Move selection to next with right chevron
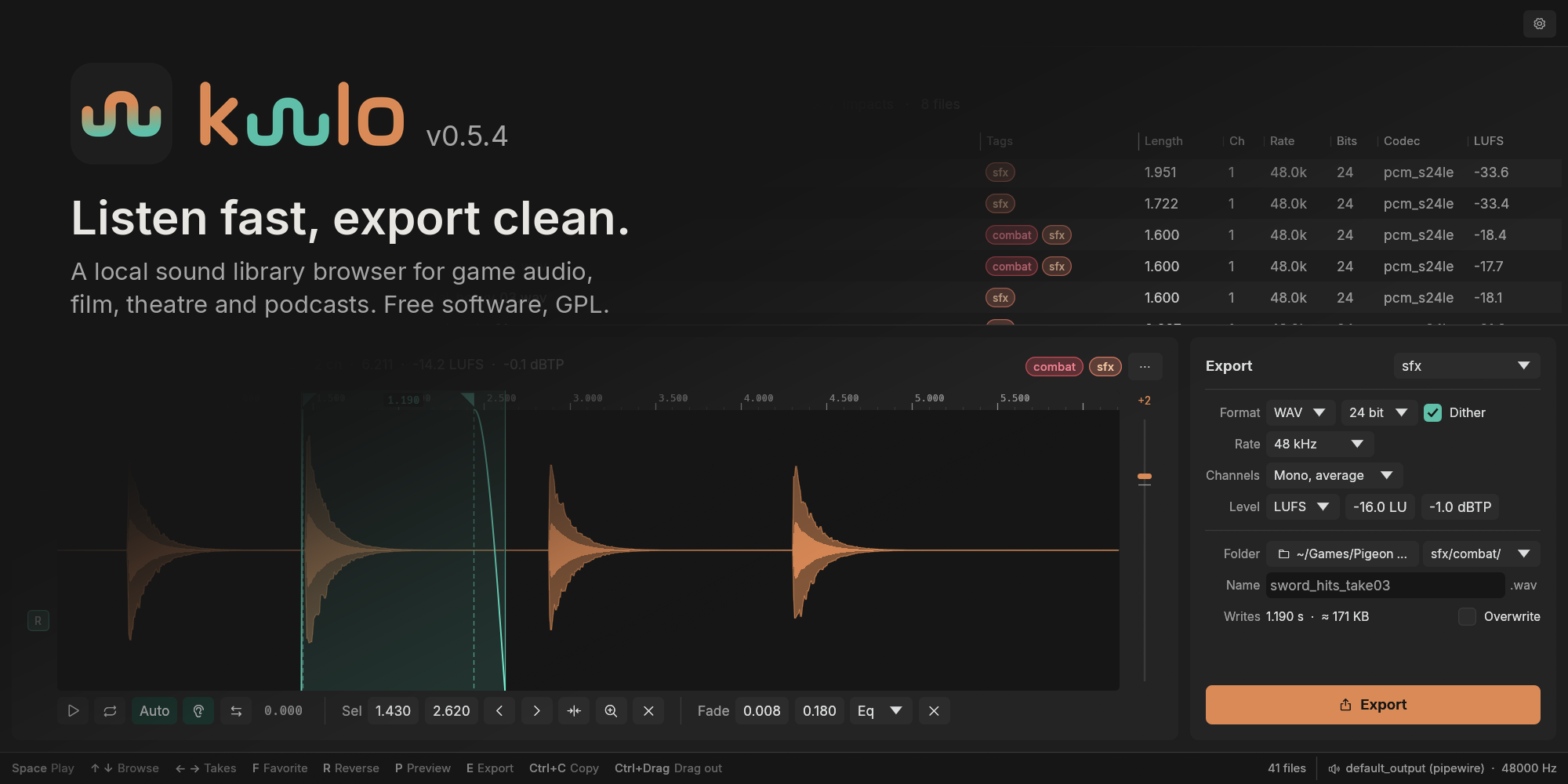The image size is (1568, 784). pyautogui.click(x=537, y=711)
